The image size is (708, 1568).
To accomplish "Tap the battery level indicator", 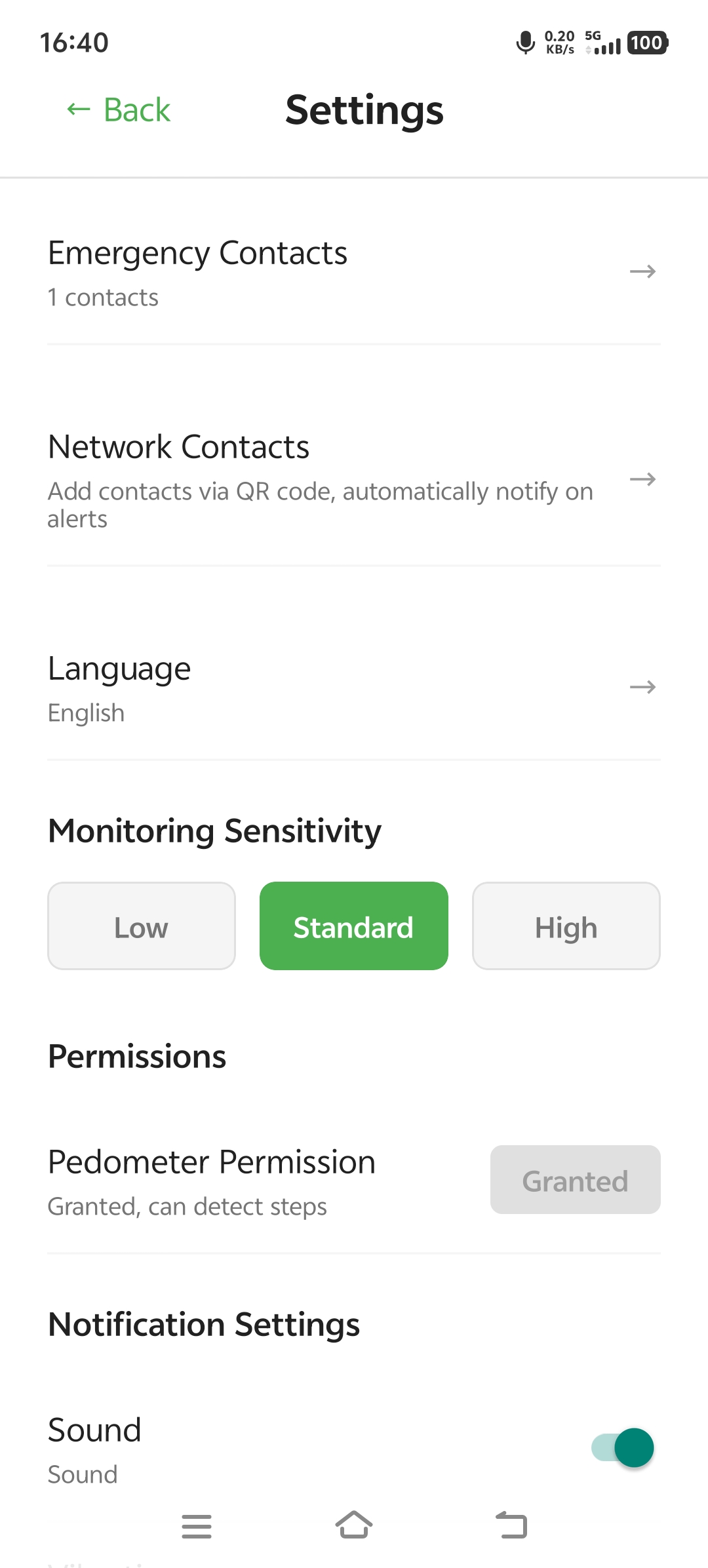I will (x=647, y=43).
